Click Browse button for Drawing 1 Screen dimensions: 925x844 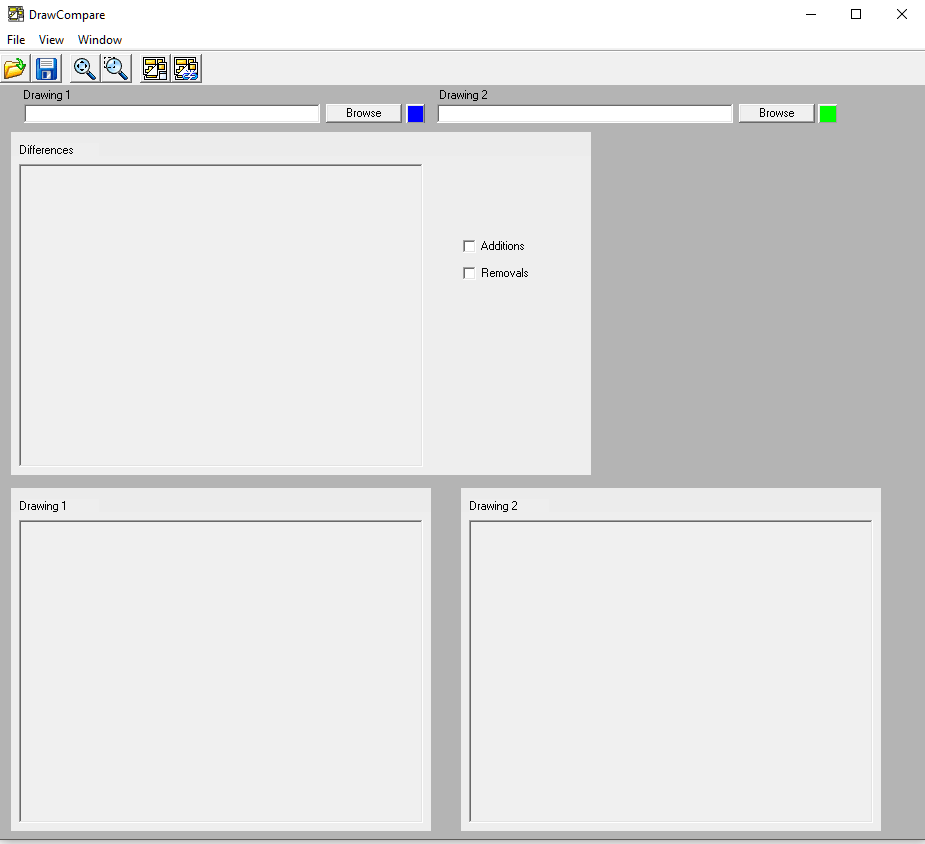click(x=363, y=113)
